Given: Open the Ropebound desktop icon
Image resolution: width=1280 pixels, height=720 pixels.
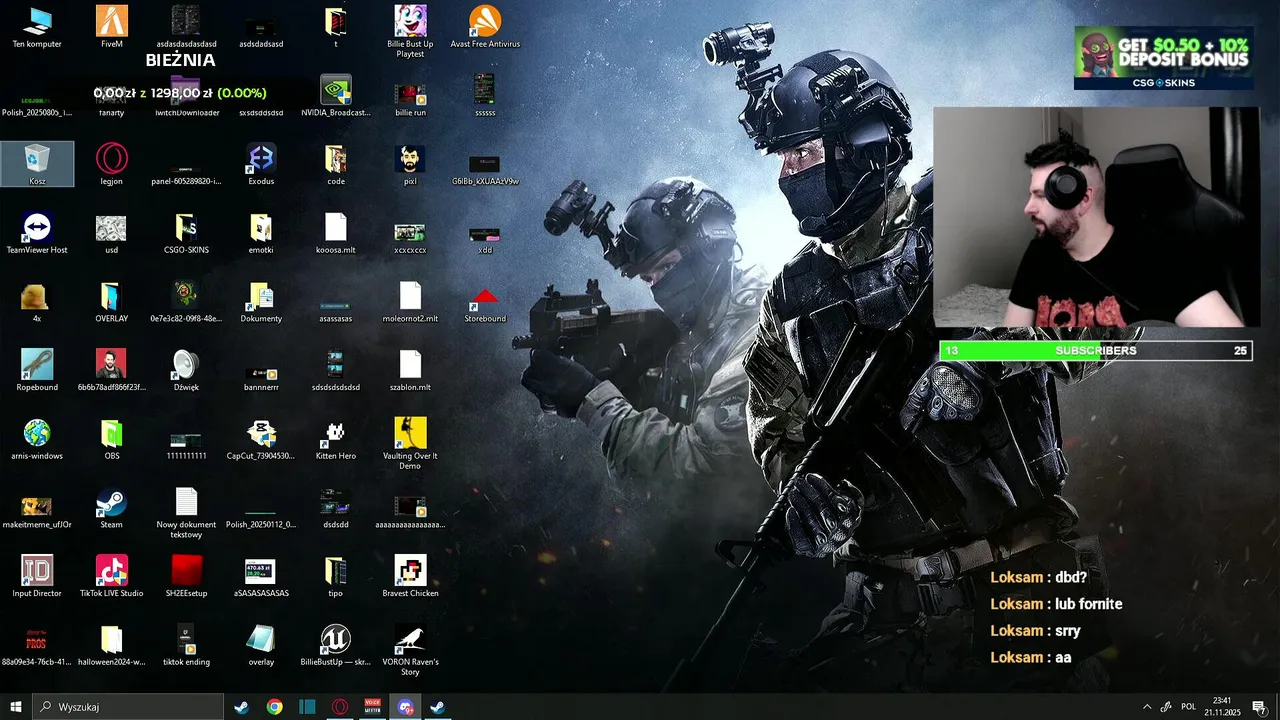Looking at the screenshot, I should point(37,370).
